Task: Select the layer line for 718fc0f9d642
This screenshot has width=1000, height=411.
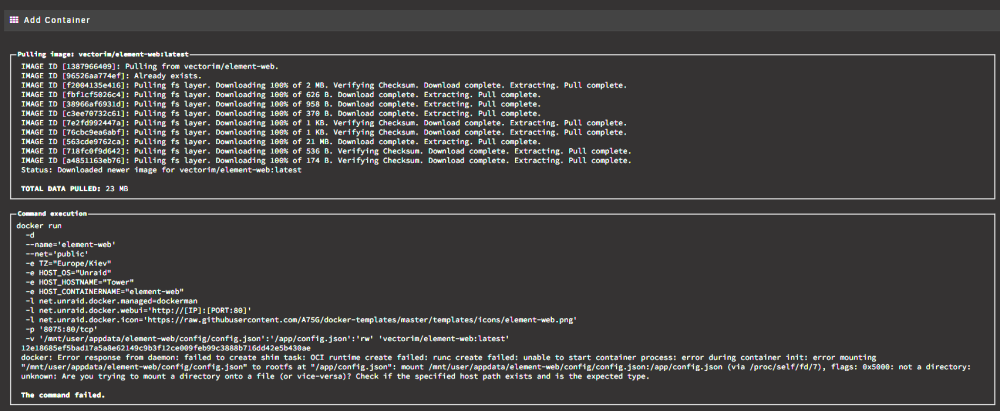Action: point(326,151)
